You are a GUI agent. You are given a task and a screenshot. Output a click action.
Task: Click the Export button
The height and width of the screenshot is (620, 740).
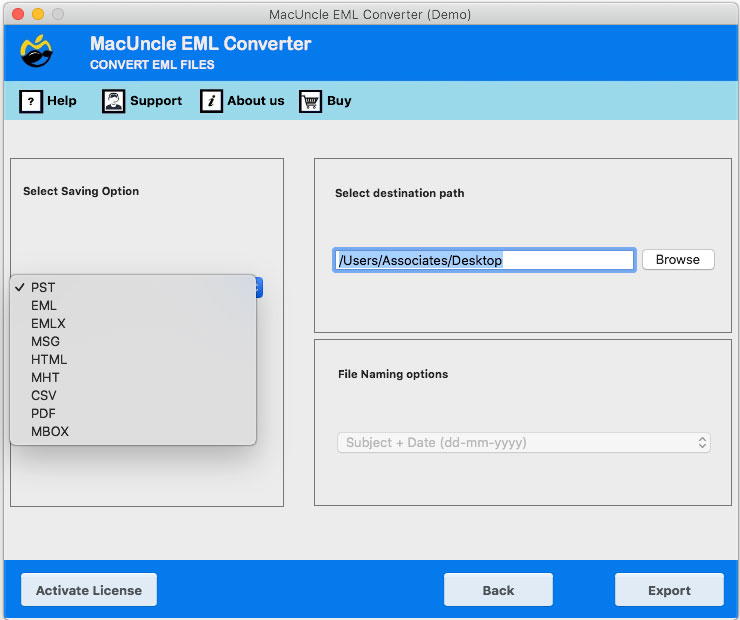point(669,590)
